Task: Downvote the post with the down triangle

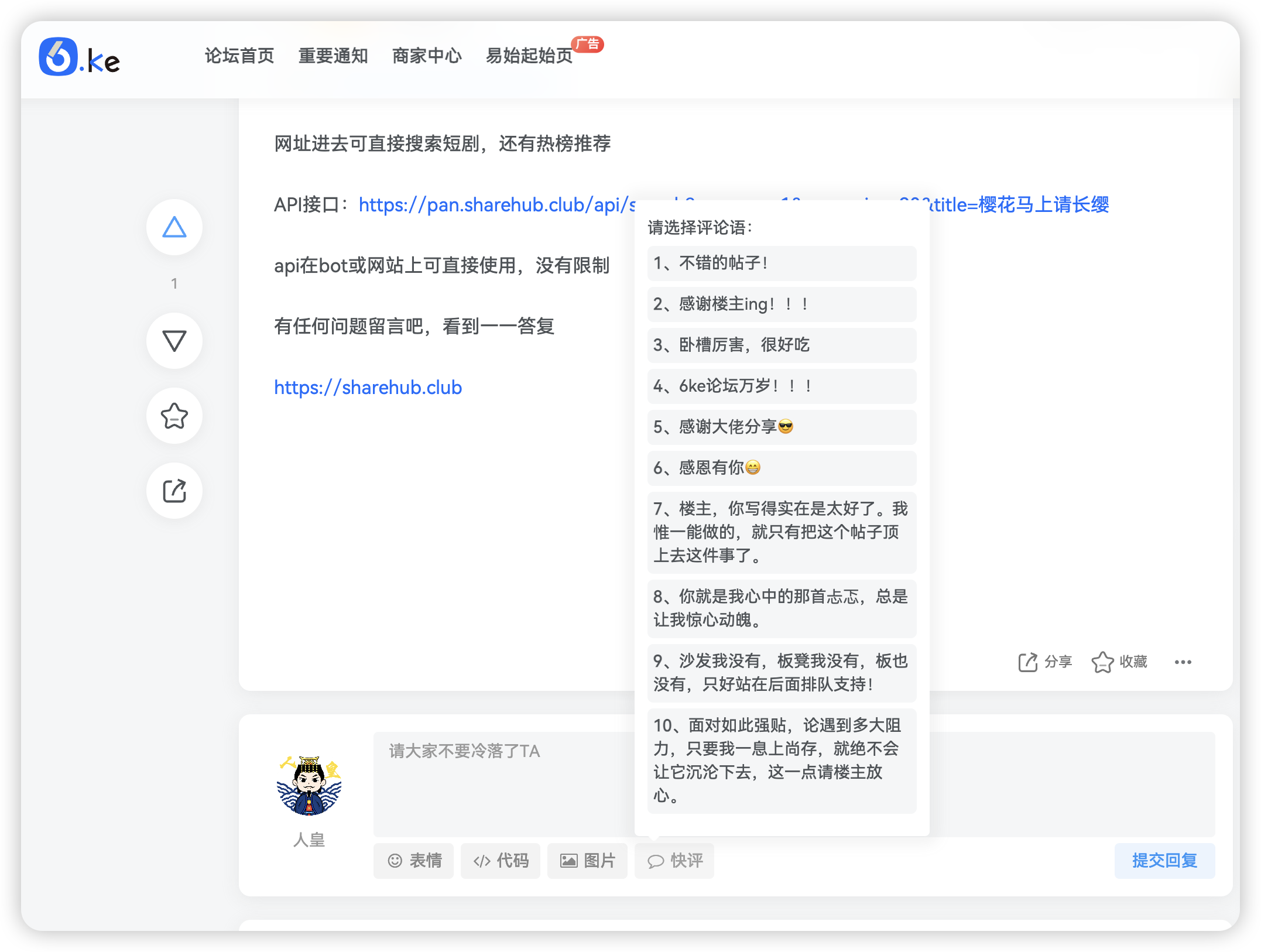Action: 174,340
